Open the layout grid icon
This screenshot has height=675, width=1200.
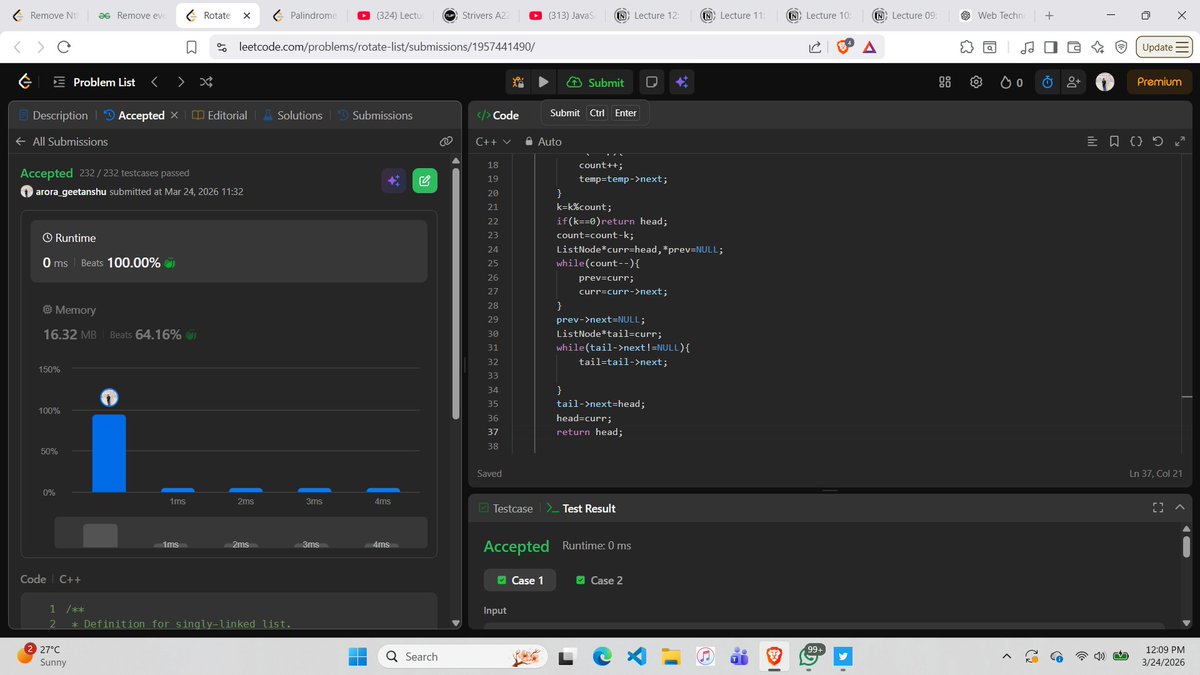click(x=945, y=82)
